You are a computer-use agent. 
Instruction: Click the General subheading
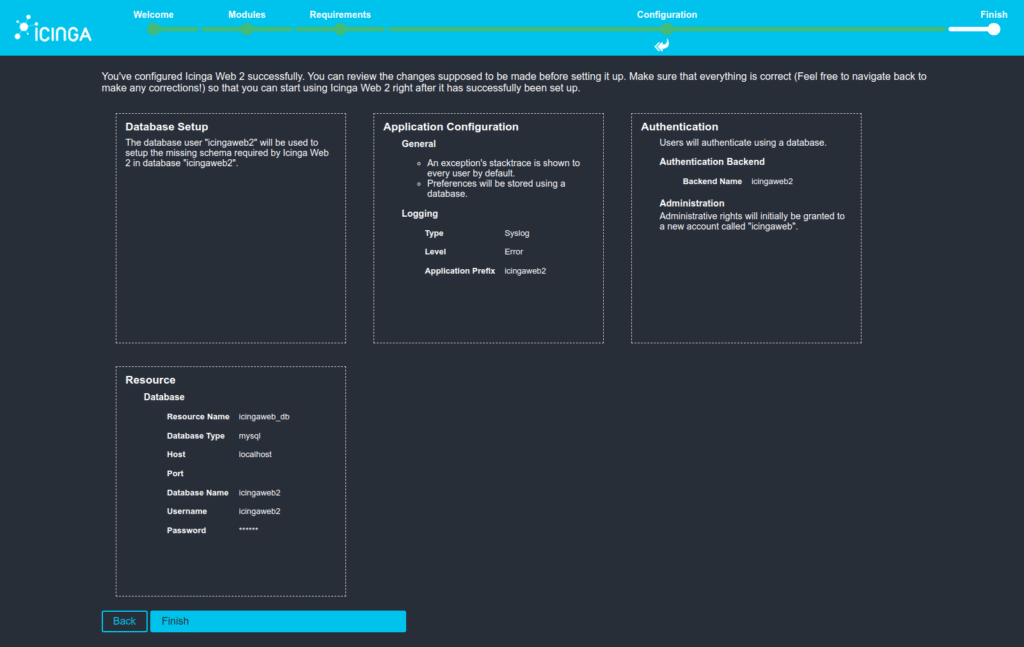pos(419,144)
